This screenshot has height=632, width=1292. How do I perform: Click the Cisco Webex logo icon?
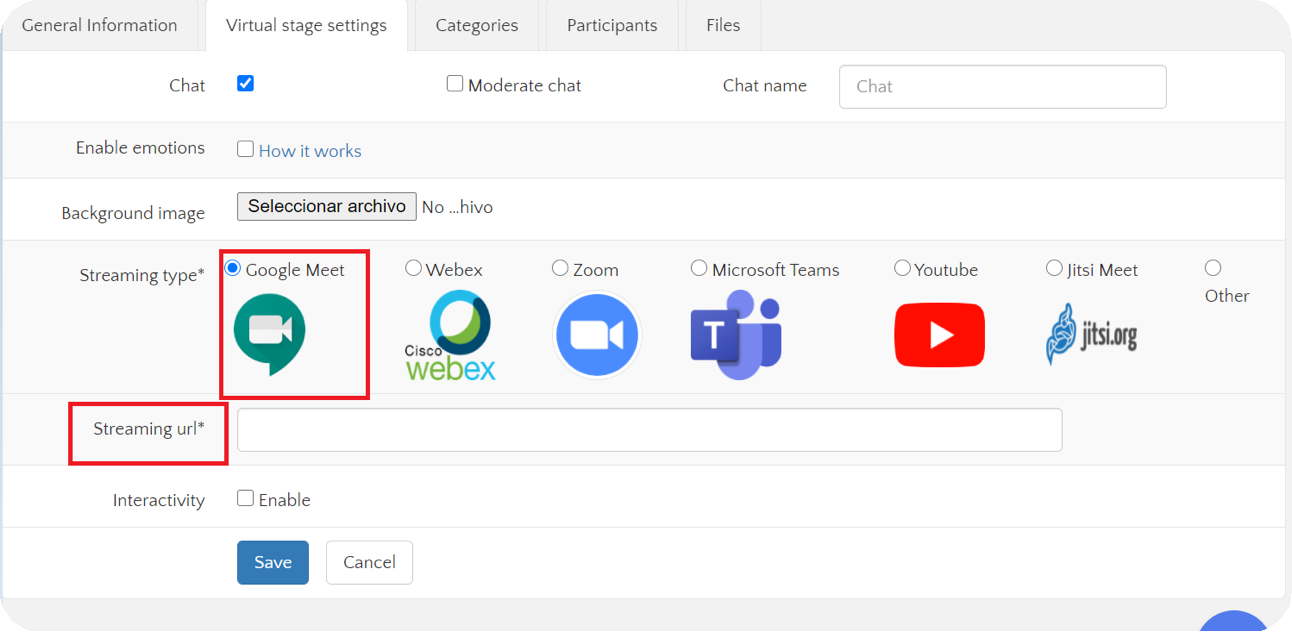click(450, 336)
